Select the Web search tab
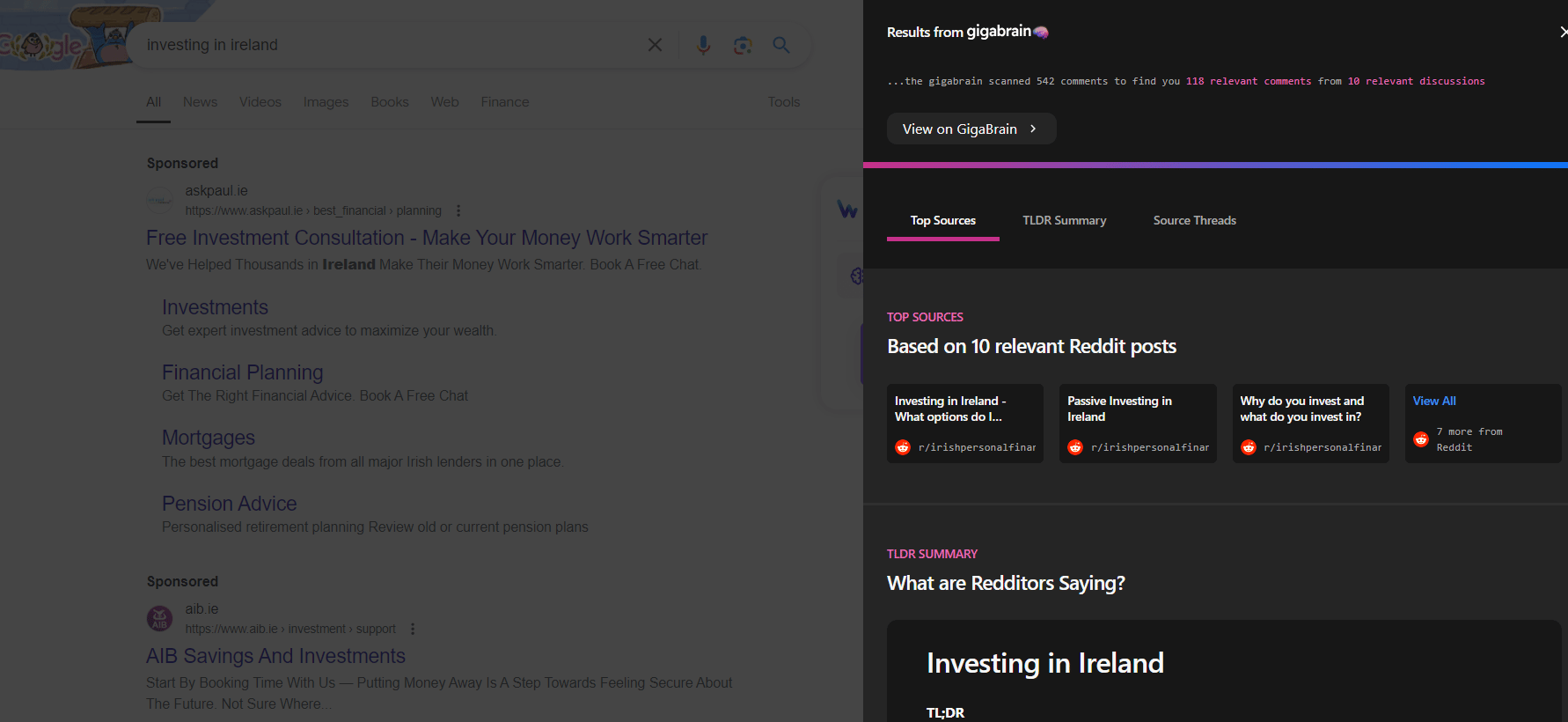Screen dimensions: 1568x722 point(445,102)
